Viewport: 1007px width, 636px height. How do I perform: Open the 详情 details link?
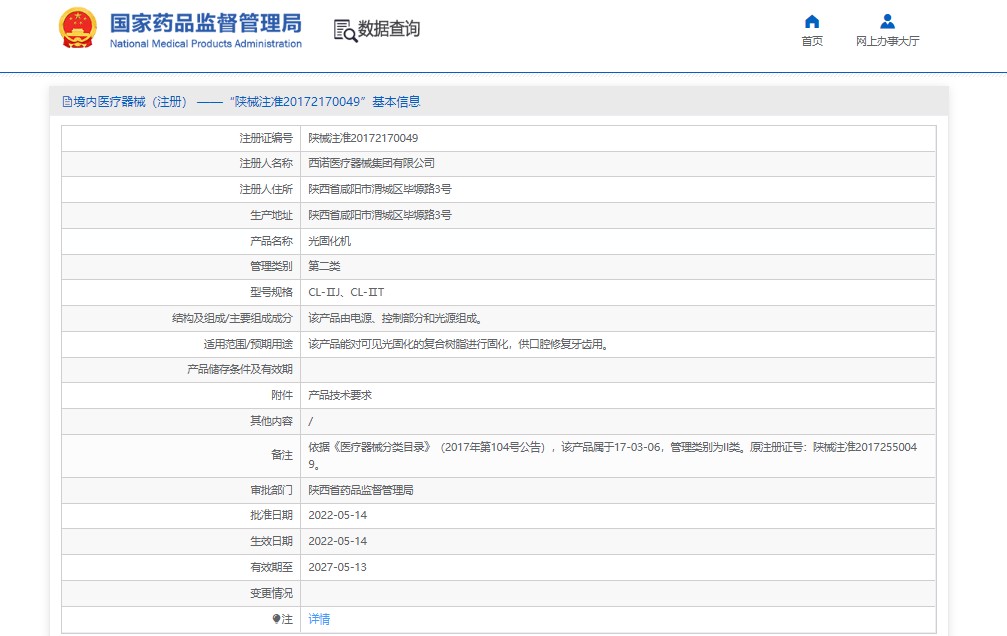point(319,619)
